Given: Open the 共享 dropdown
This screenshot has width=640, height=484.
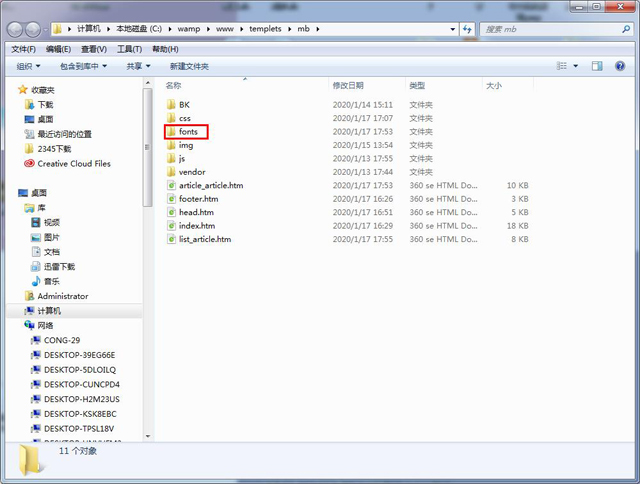Looking at the screenshot, I should tap(138, 66).
